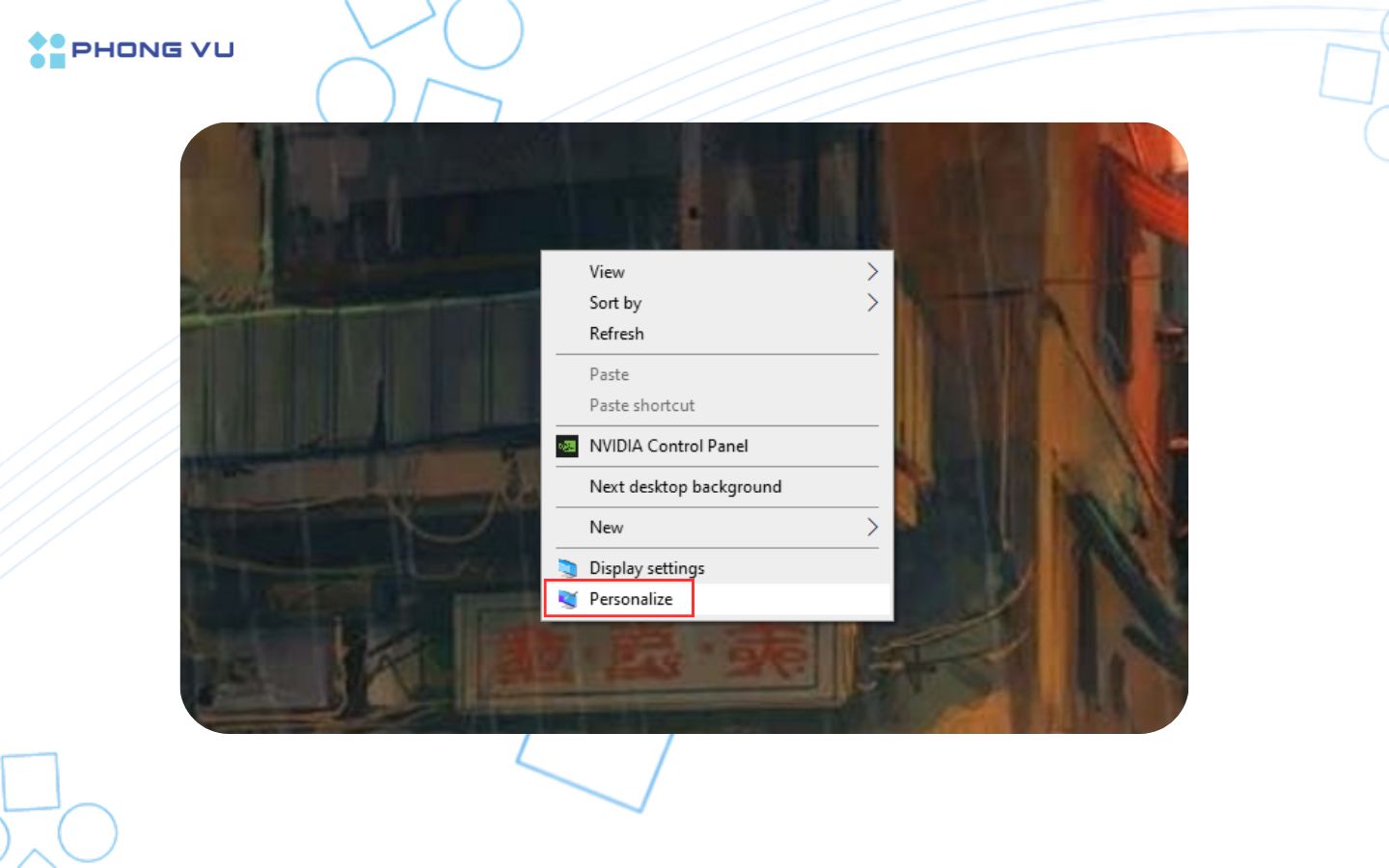Open NVIDIA Control Panel from the menu

pos(668,447)
